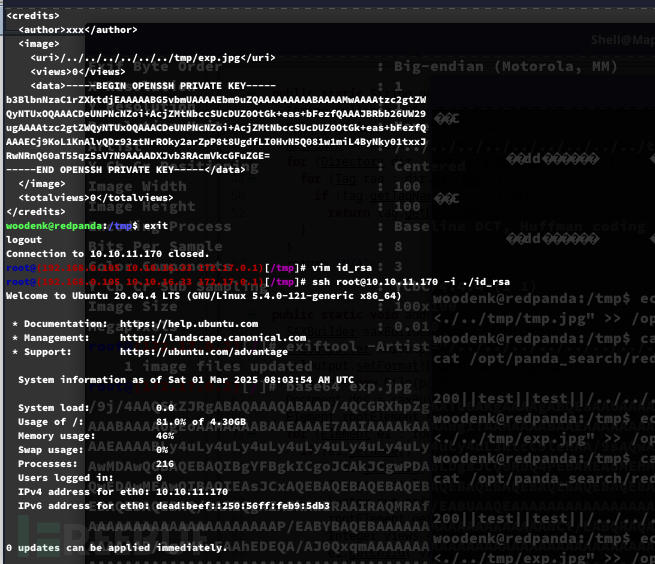Click the 'END OPENSSH PRIVATE KEY' line
This screenshot has height=564, width=655.
[126, 170]
